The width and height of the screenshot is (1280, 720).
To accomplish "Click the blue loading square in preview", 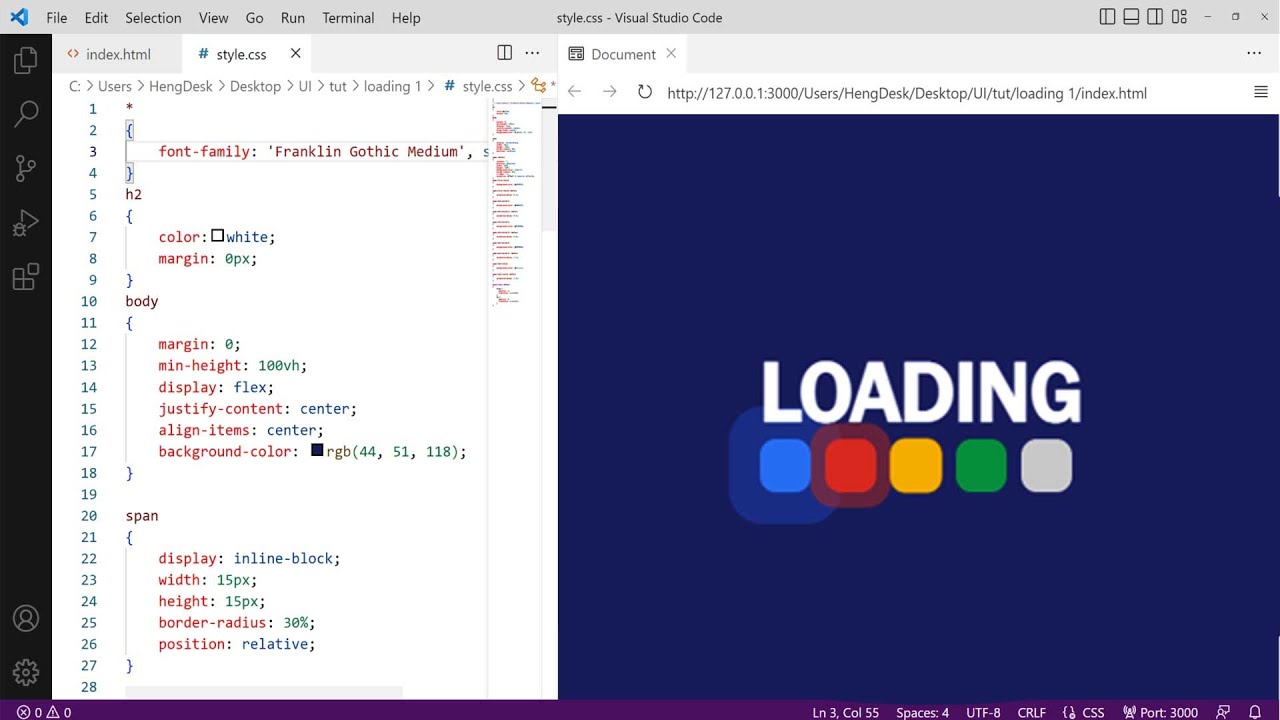I will tap(785, 466).
